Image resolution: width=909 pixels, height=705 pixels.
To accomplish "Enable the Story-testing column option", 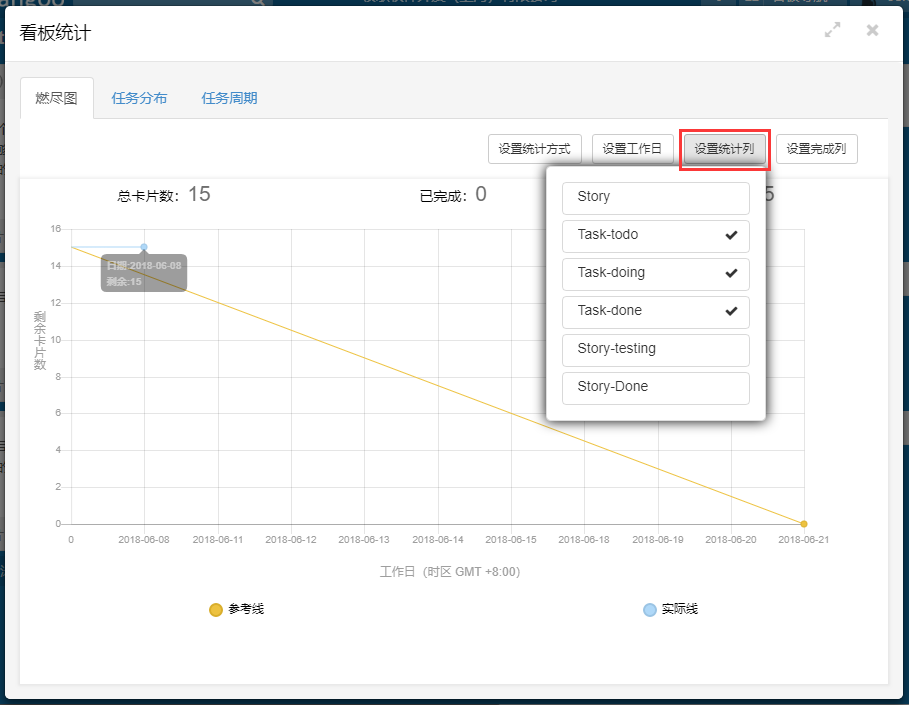I will point(655,349).
